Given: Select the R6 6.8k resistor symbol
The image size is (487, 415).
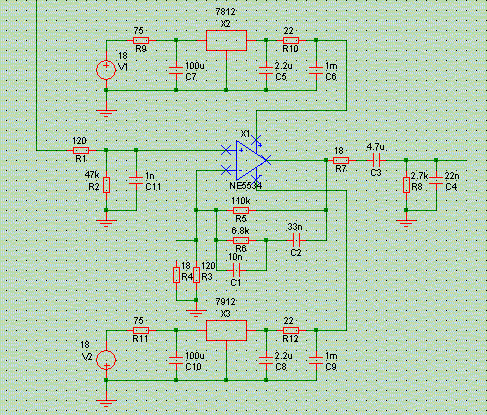Looking at the screenshot, I should click(x=241, y=240).
